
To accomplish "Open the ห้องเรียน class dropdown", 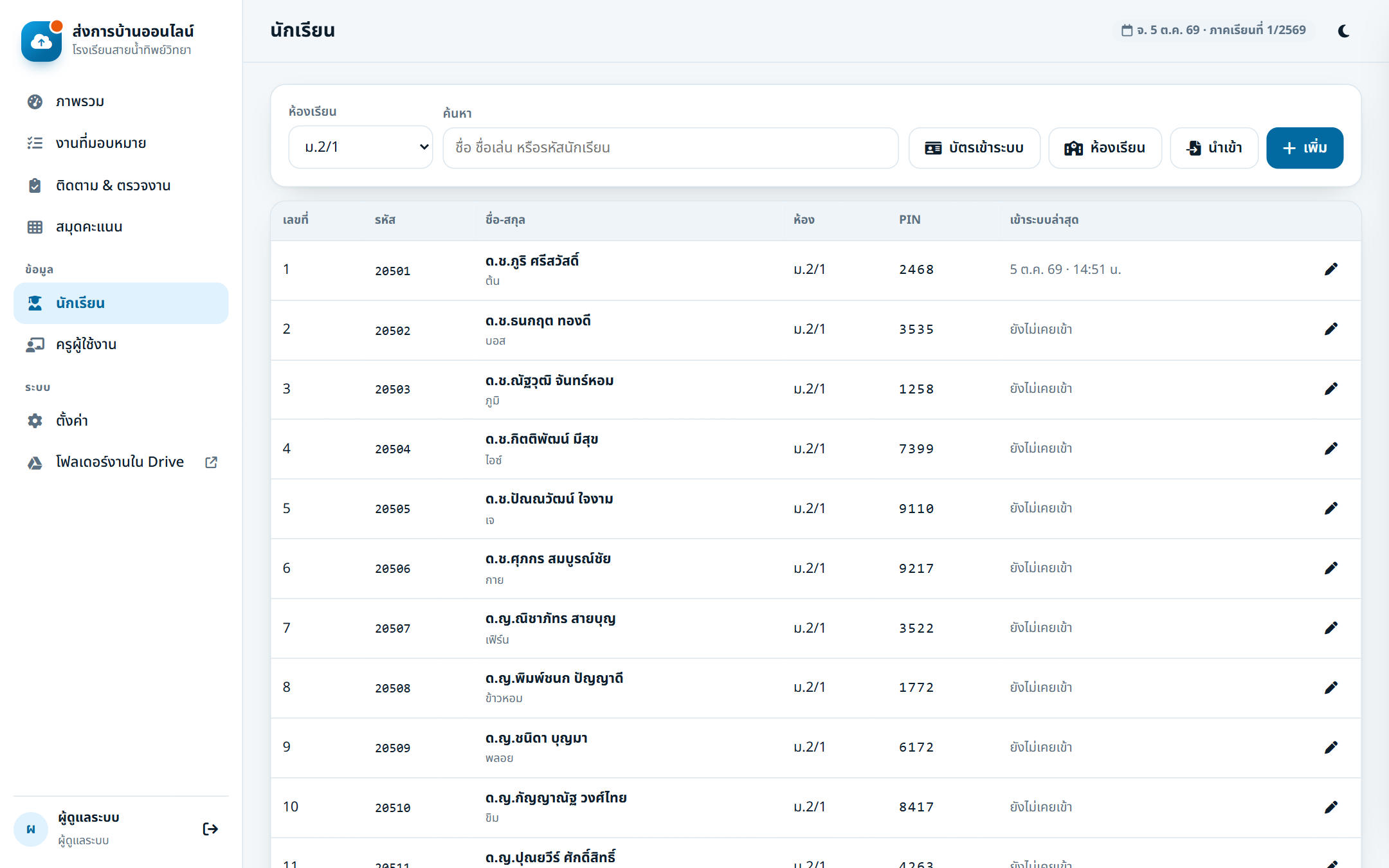I will [361, 147].
